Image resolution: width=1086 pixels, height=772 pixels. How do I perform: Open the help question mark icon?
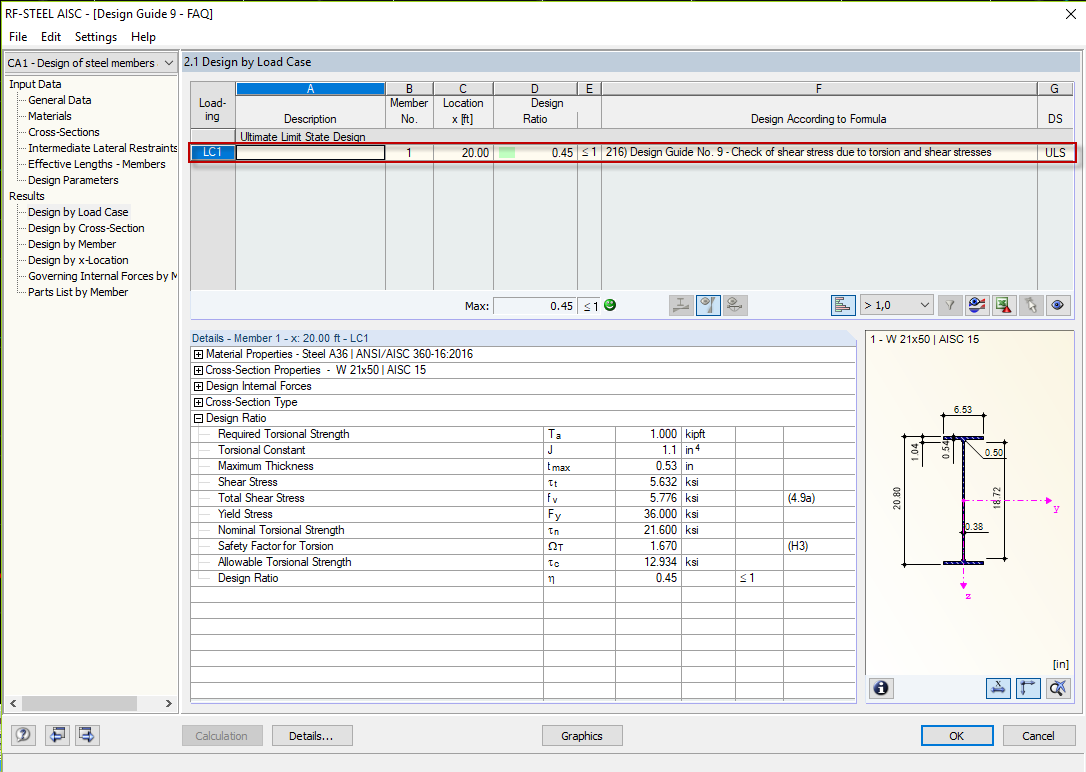pyautogui.click(x=22, y=735)
